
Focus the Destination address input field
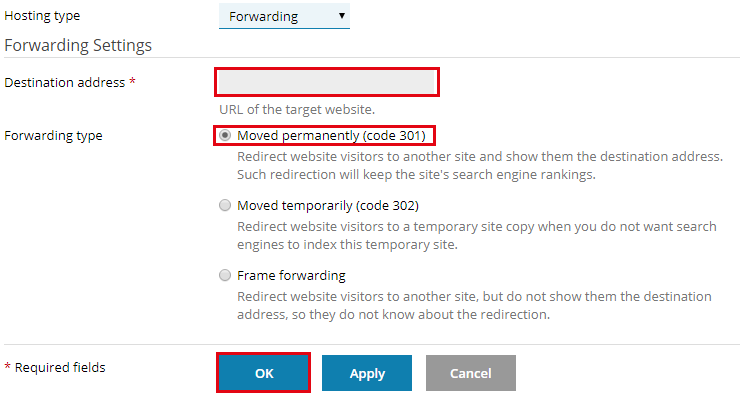pyautogui.click(x=327, y=82)
